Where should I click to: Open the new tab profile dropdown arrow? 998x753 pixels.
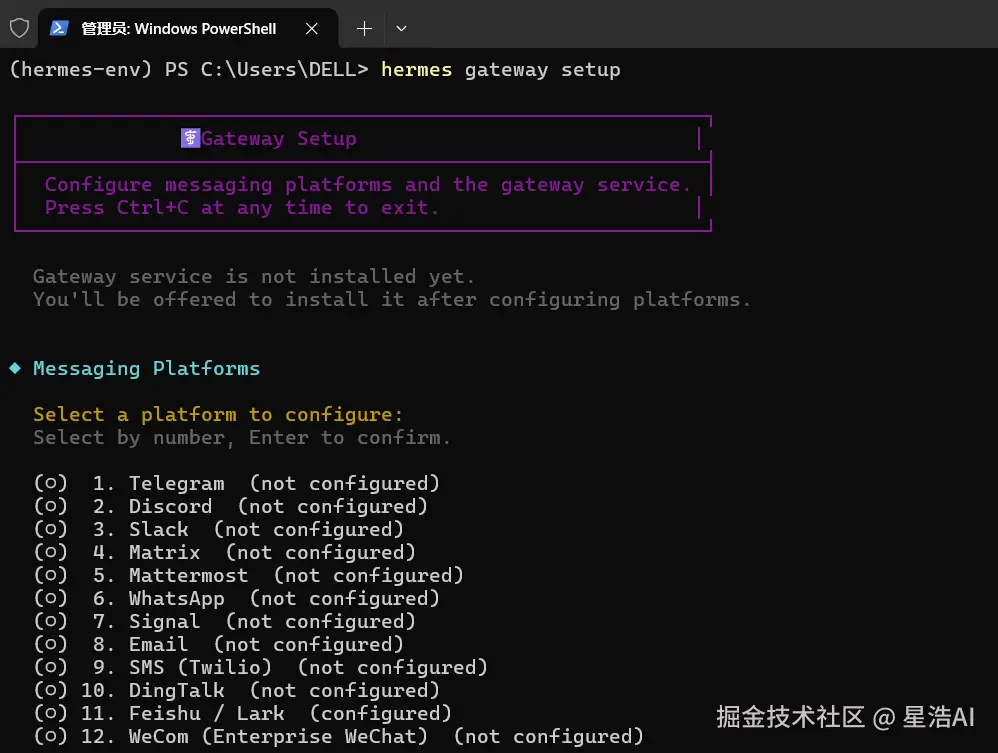401,28
